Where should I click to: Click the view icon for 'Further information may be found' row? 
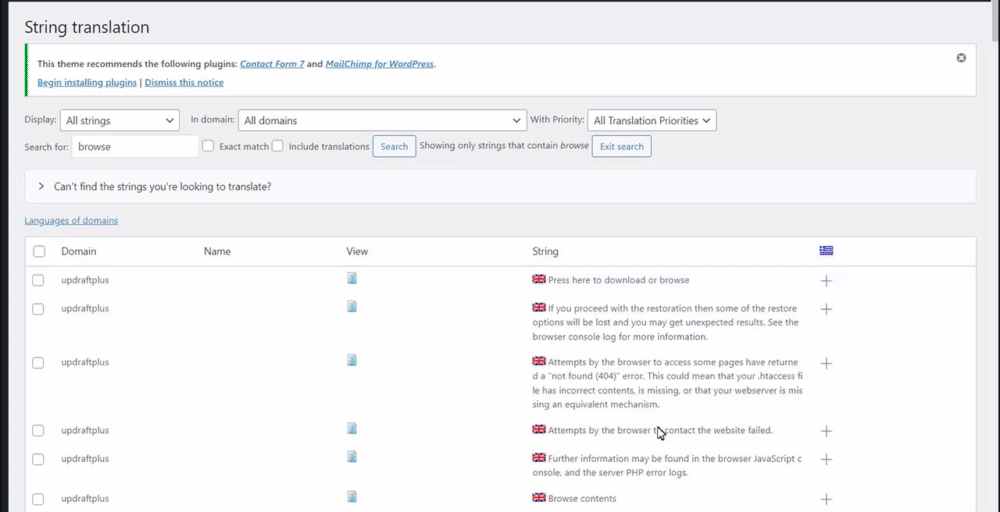pyautogui.click(x=352, y=456)
